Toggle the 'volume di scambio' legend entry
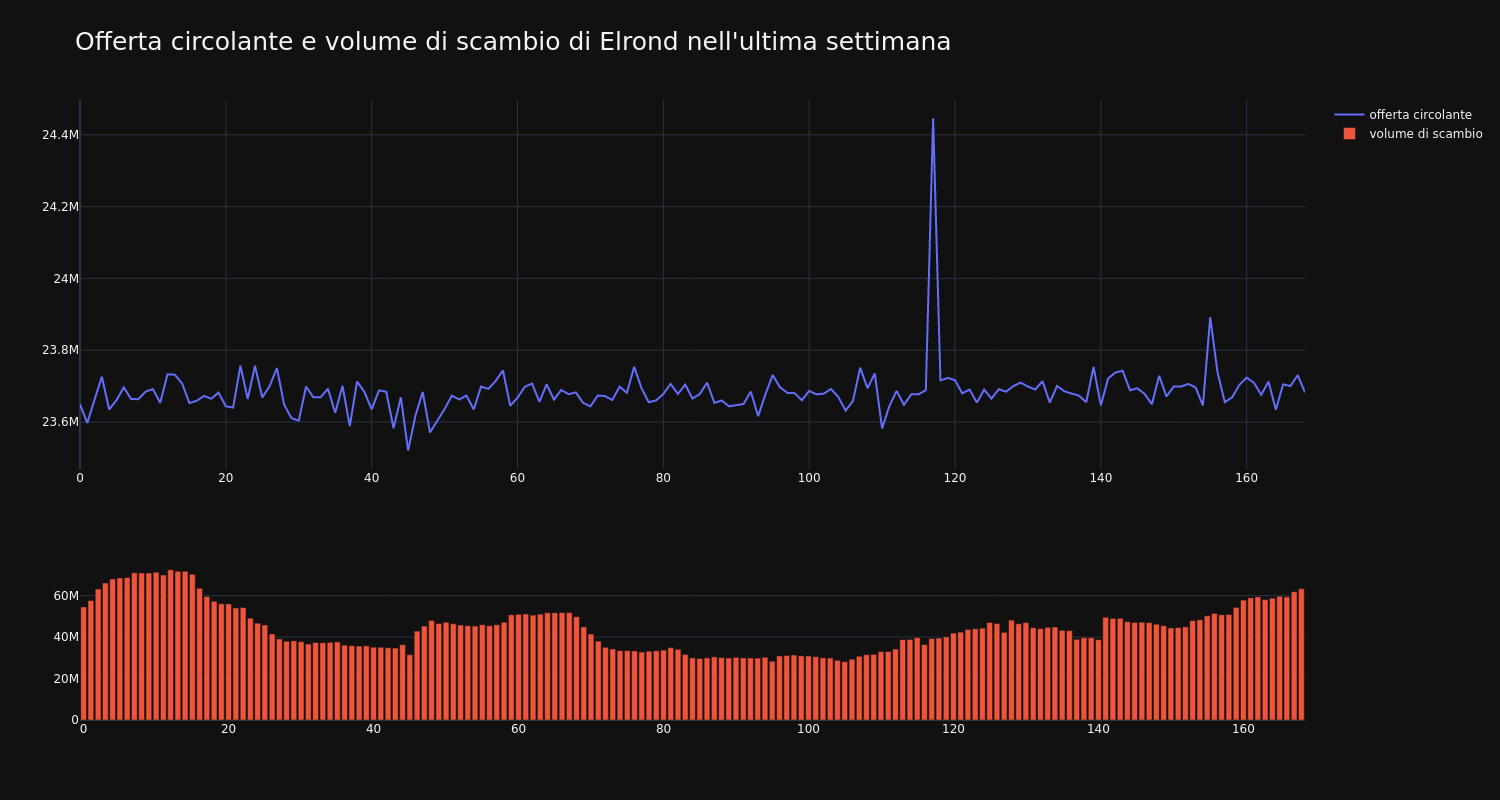 pyautogui.click(x=1408, y=134)
